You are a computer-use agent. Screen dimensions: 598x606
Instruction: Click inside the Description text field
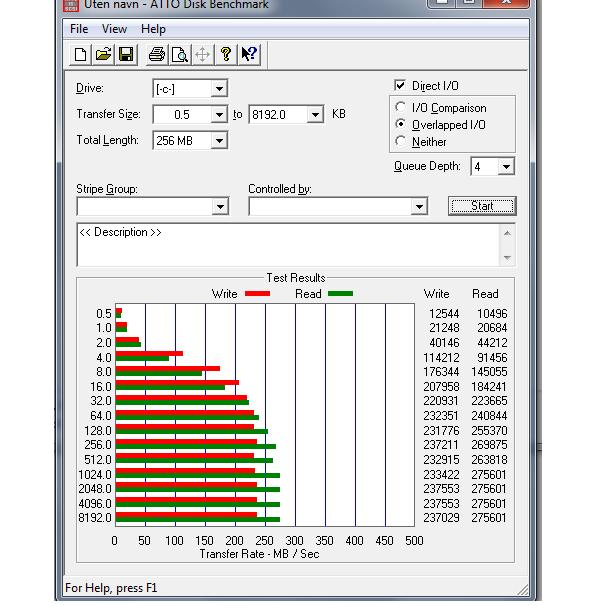coord(288,245)
